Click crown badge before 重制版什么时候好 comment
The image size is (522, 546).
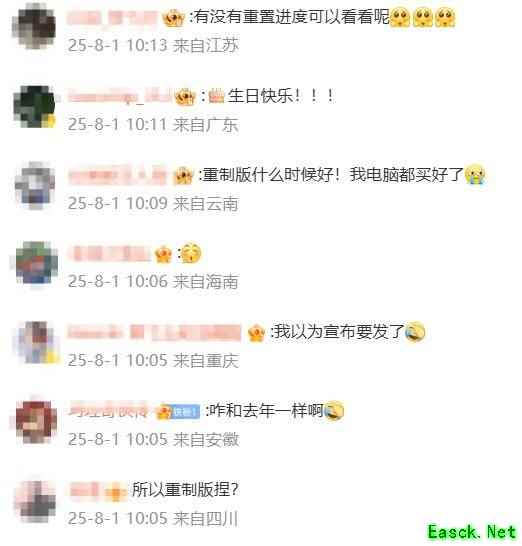coord(183,175)
